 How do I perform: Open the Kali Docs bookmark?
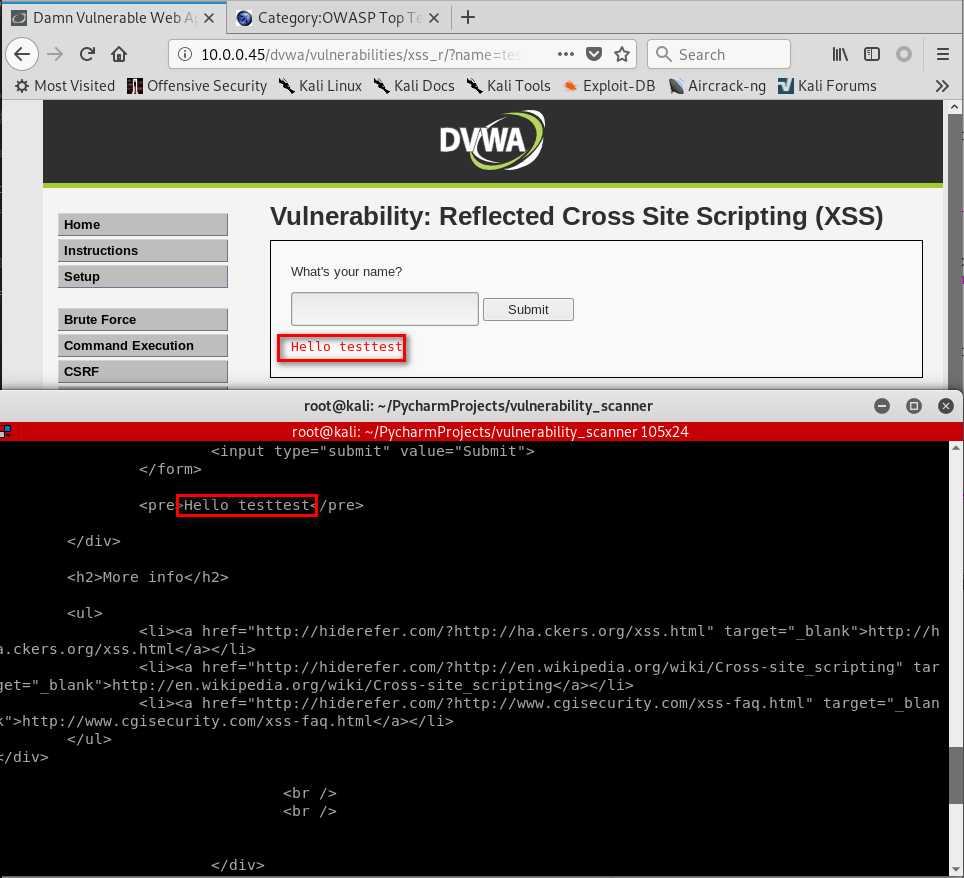click(x=414, y=86)
